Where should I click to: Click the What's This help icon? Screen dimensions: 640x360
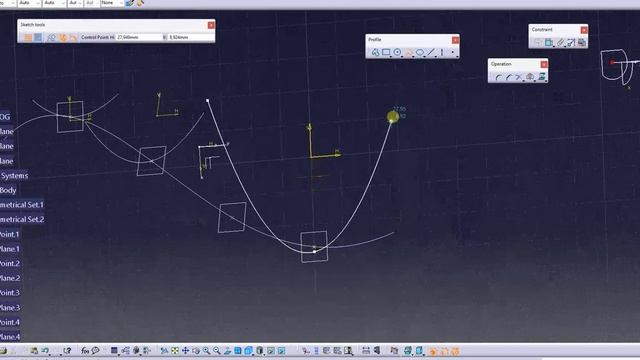(67, 351)
